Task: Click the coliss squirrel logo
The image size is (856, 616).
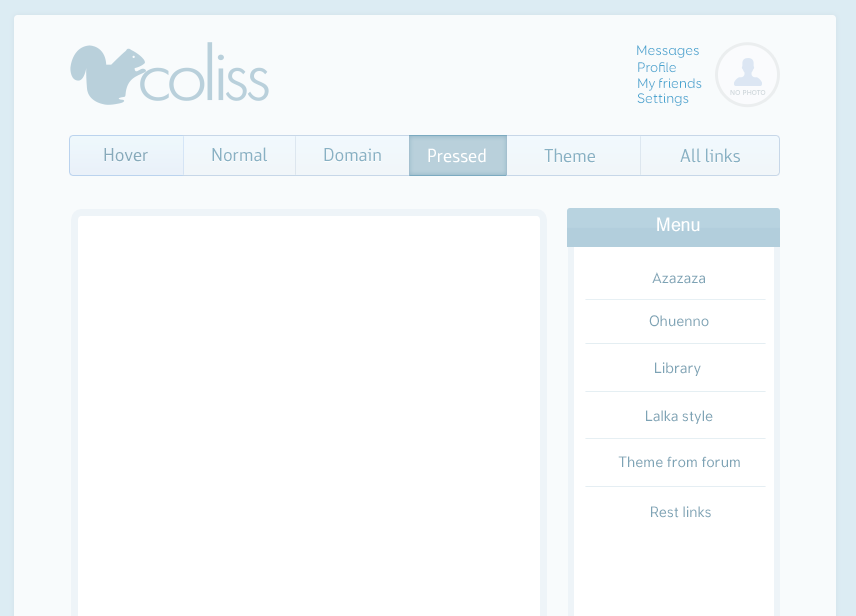Action: click(x=169, y=74)
